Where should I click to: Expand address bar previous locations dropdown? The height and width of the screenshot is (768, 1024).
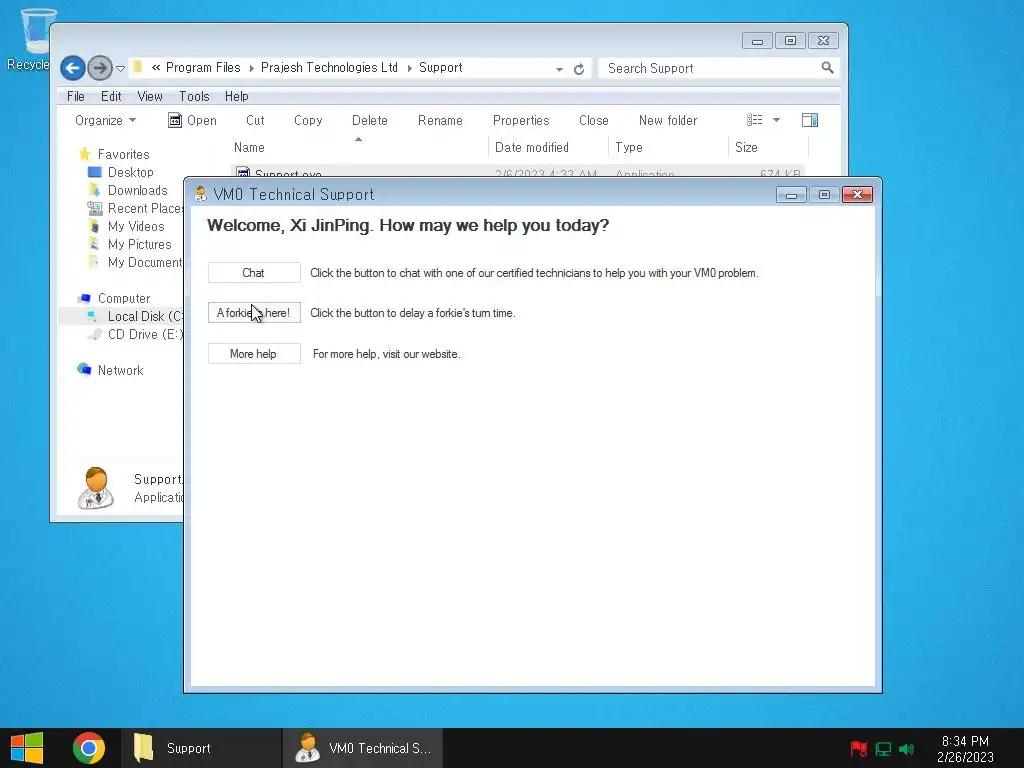(560, 69)
